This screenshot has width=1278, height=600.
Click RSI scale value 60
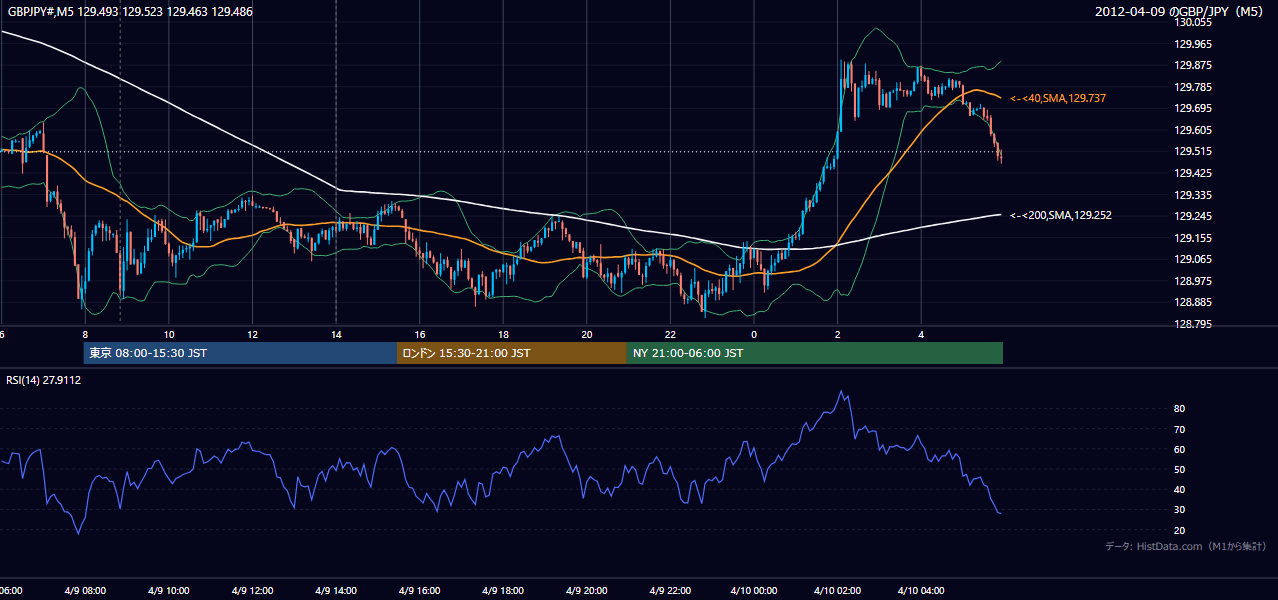[x=1179, y=449]
